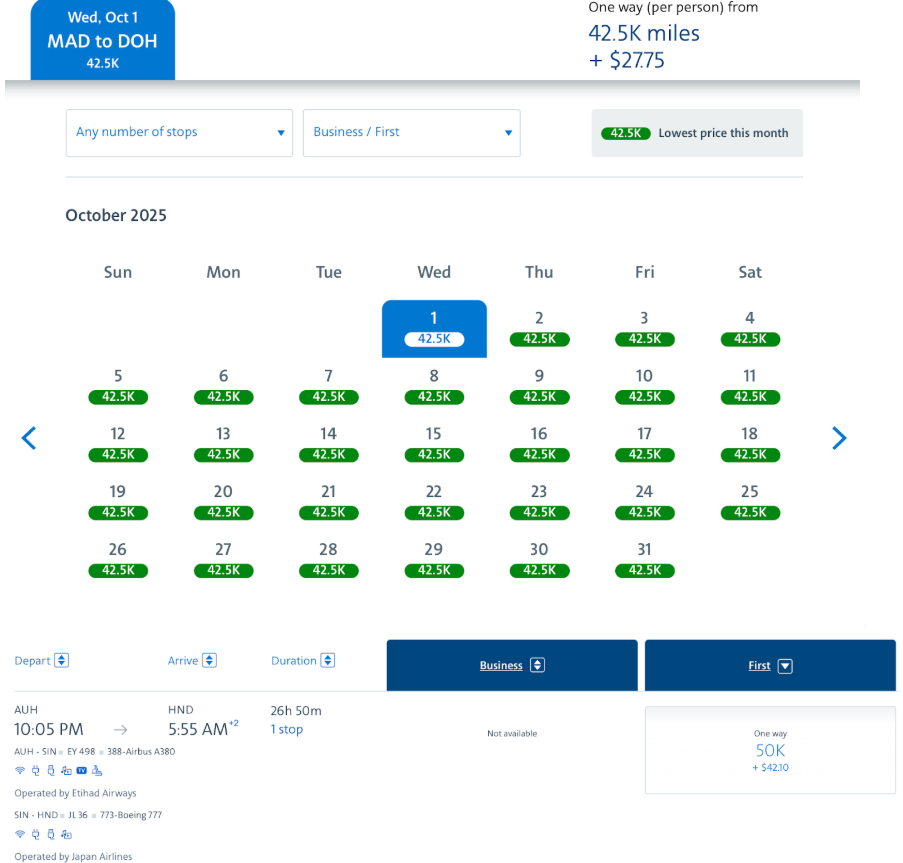Click the Wi-Fi icon for flight JL 36

coord(20,834)
